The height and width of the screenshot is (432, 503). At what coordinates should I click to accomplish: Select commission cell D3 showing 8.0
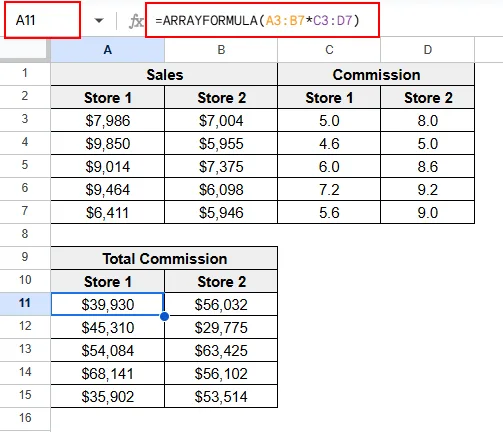pyautogui.click(x=428, y=120)
